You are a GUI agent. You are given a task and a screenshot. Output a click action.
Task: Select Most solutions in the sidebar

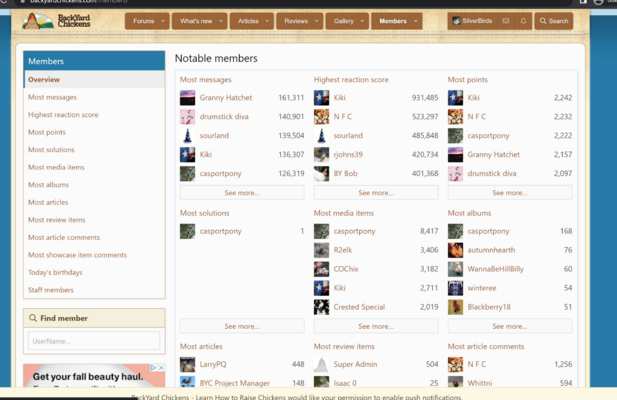[51, 149]
